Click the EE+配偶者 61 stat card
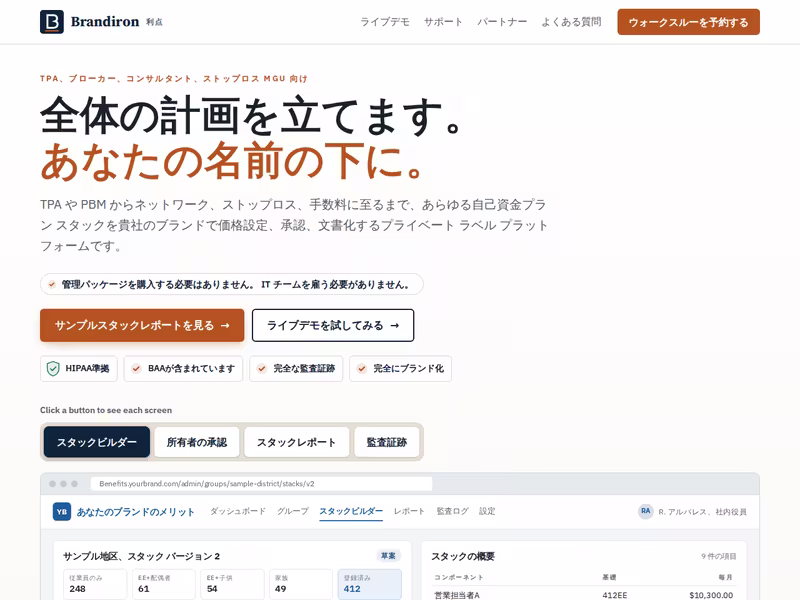The height and width of the screenshot is (600, 800). coord(163,584)
